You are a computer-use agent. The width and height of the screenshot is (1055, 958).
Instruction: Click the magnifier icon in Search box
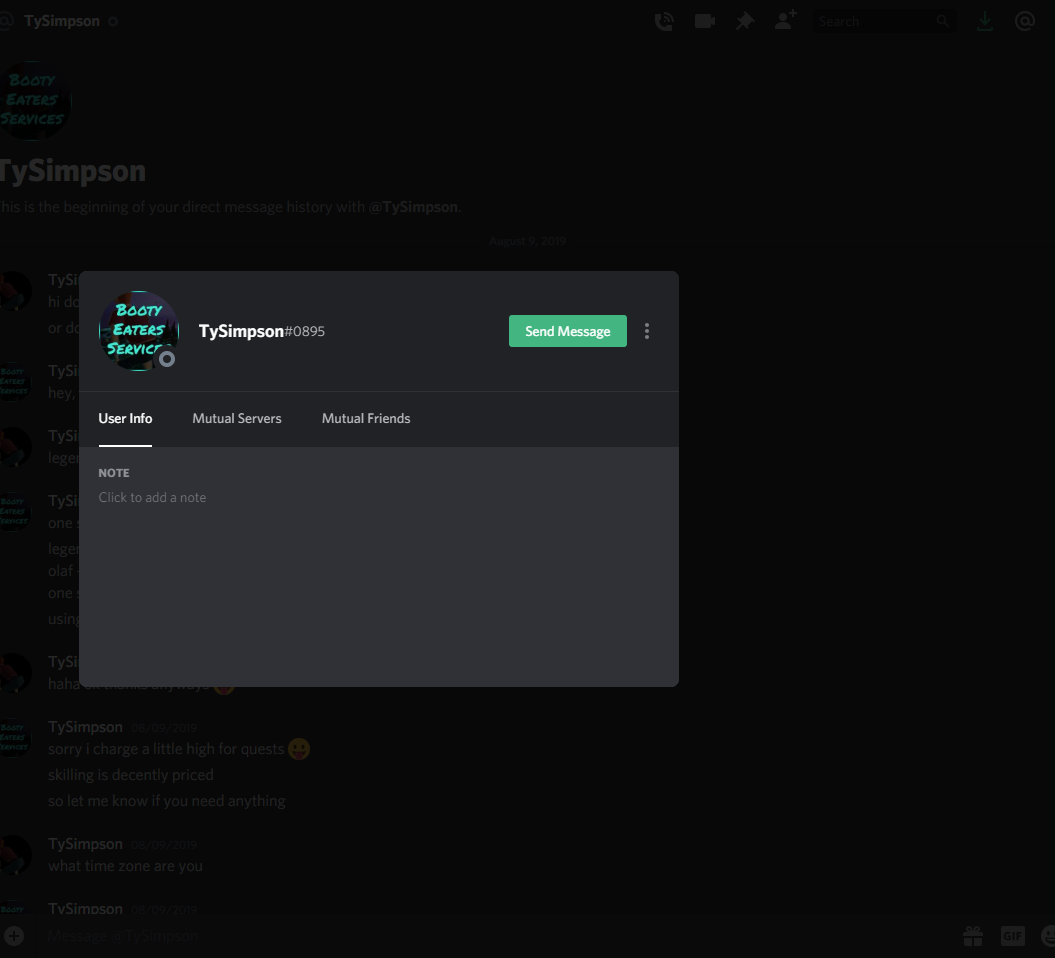[943, 22]
